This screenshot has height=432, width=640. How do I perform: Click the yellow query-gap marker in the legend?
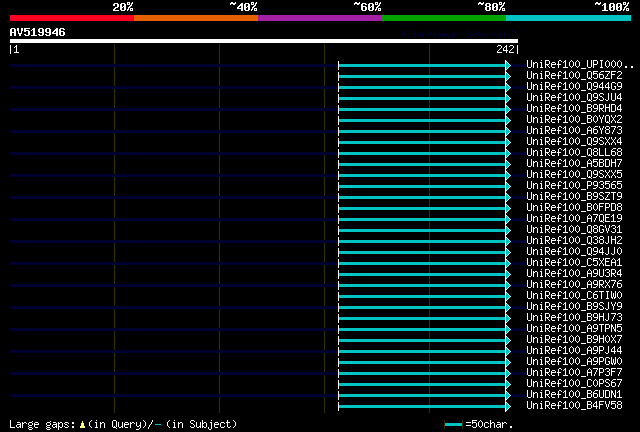coord(82,425)
